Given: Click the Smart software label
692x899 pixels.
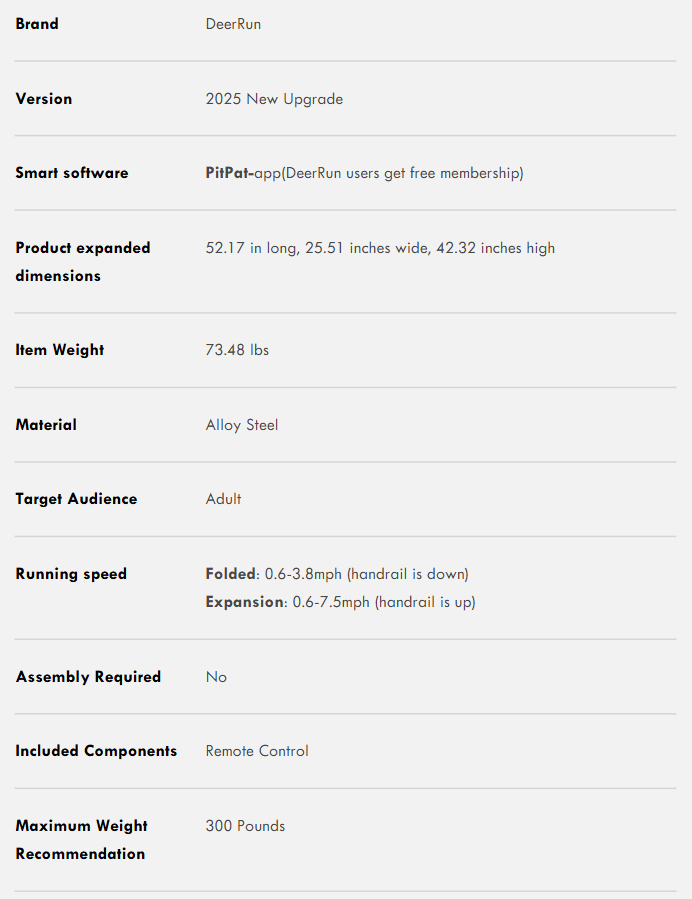Looking at the screenshot, I should (72, 173).
